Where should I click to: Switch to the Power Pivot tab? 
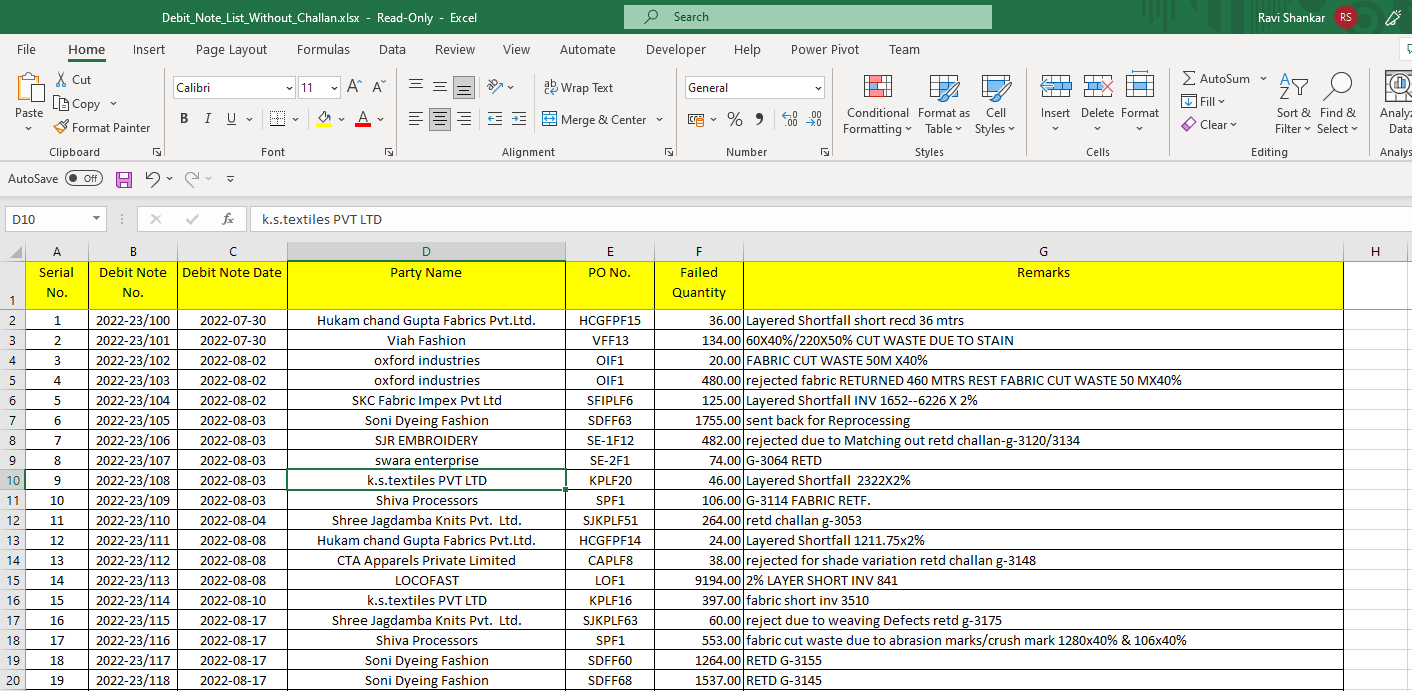[825, 49]
